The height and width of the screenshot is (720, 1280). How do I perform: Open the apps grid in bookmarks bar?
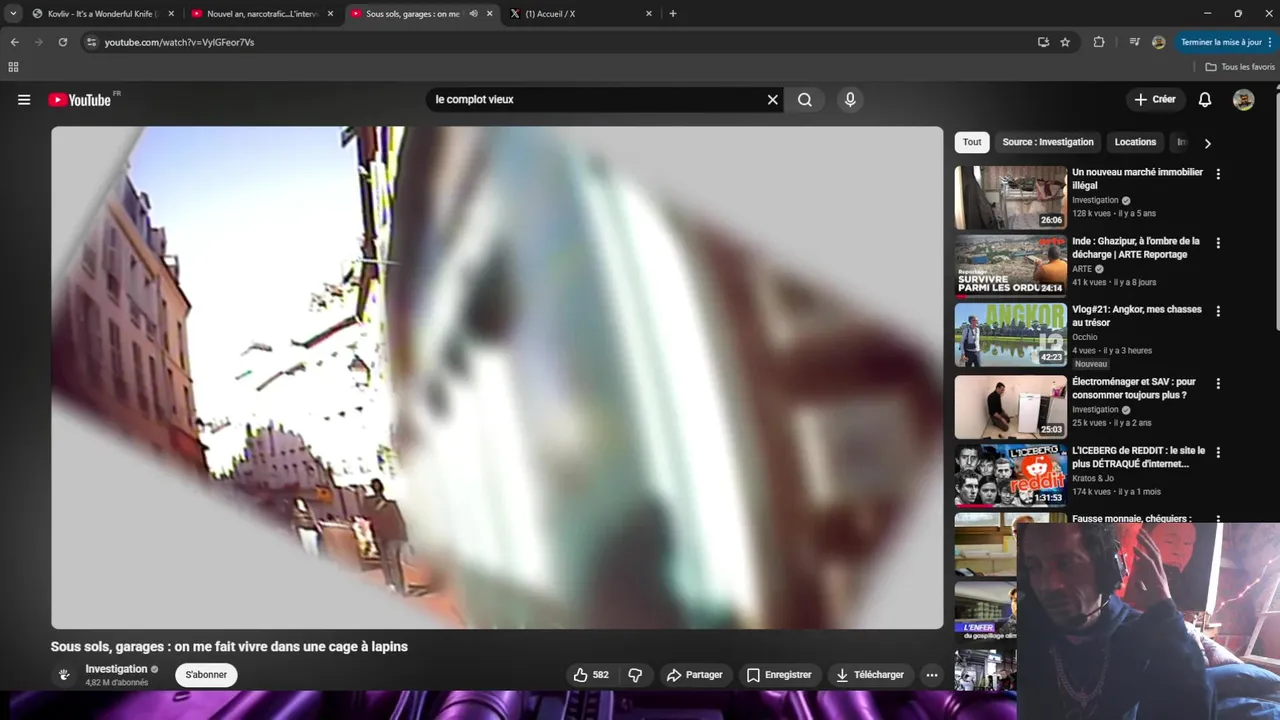point(13,67)
